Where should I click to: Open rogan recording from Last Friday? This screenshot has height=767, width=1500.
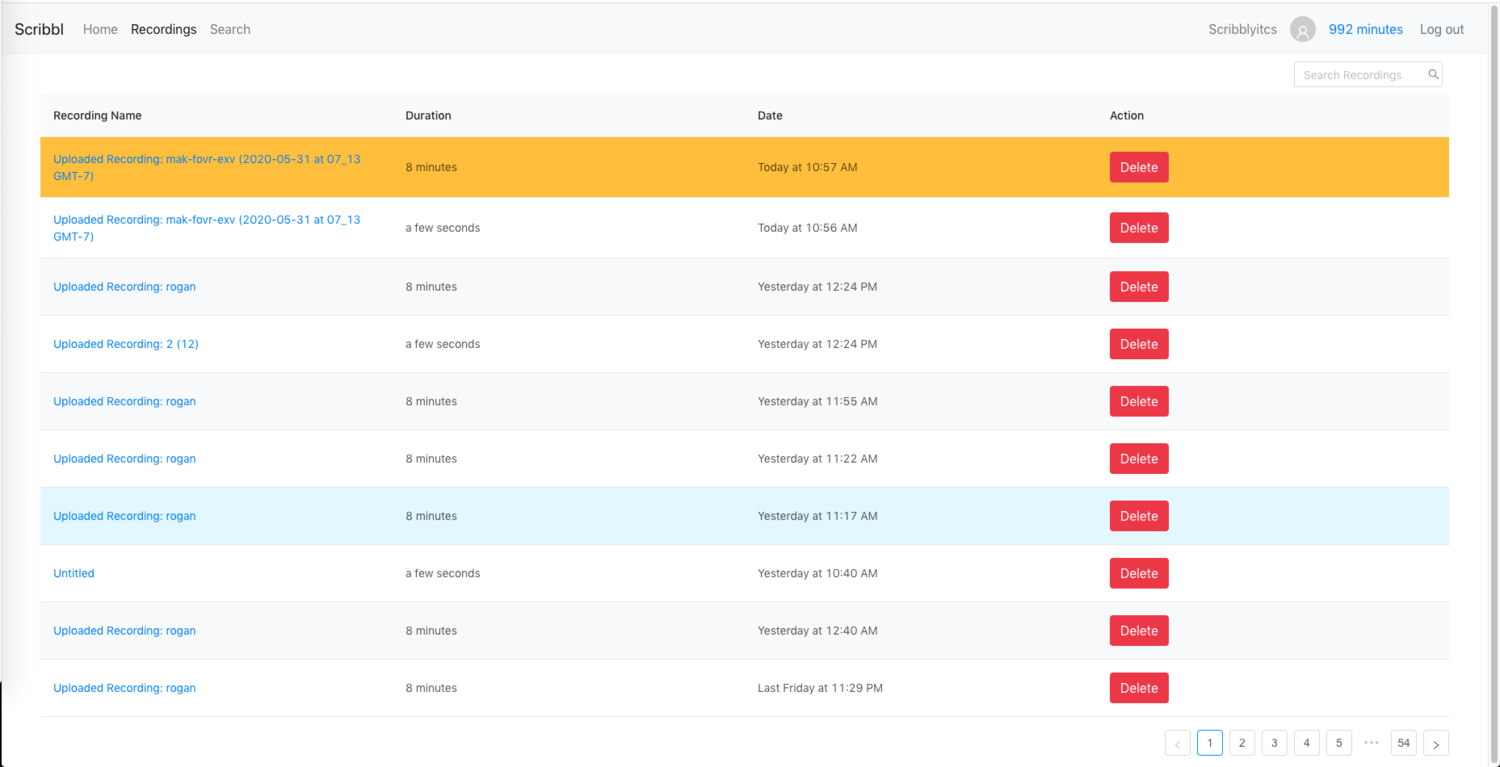[124, 688]
